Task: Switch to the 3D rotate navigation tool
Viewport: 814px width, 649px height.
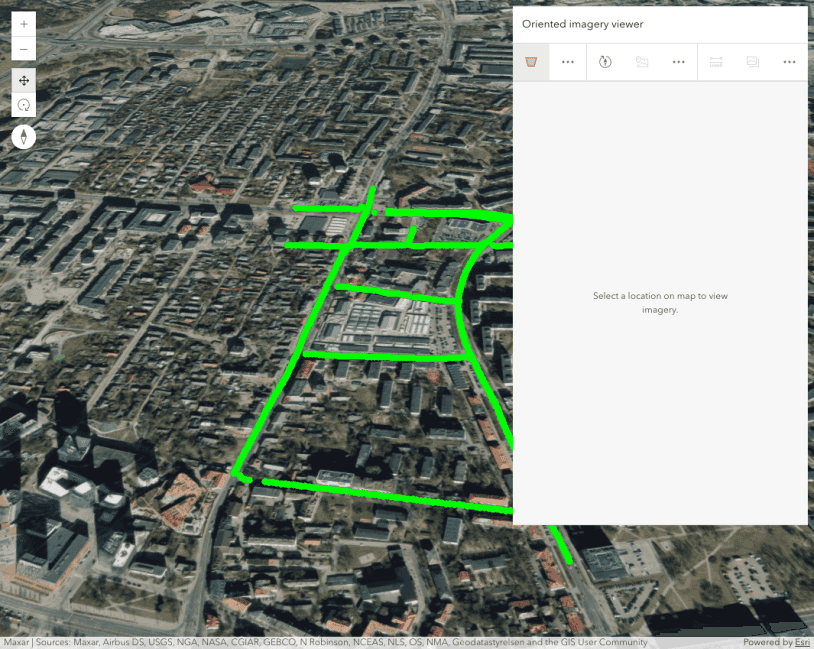Action: click(x=23, y=104)
